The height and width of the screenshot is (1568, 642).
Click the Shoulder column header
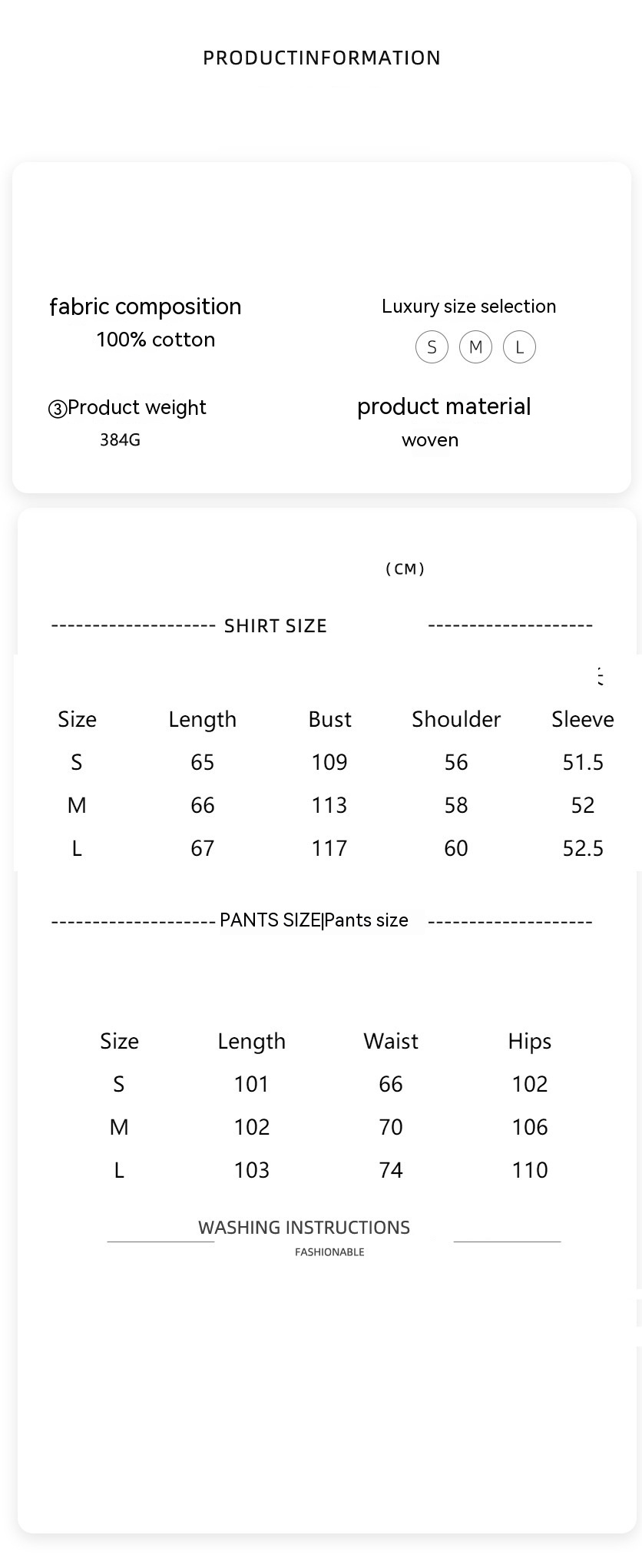pos(456,719)
